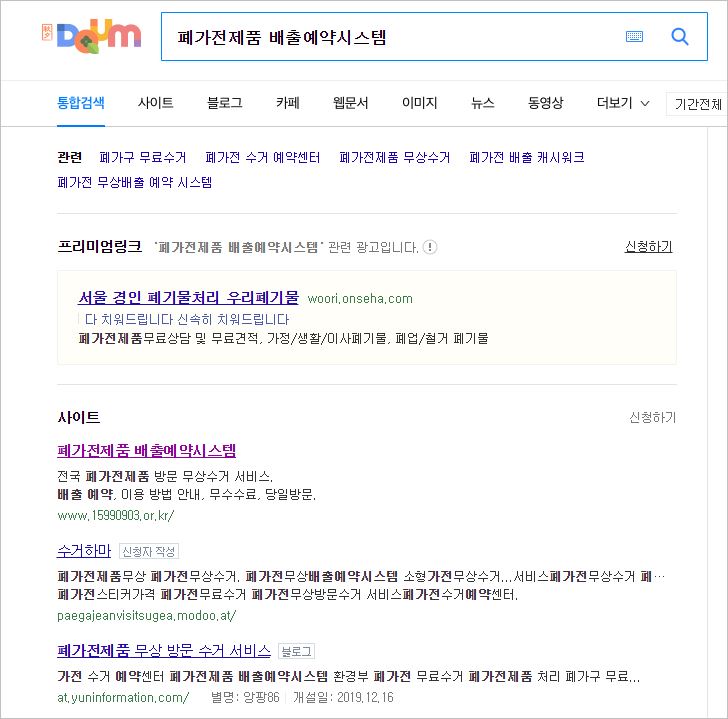Open the virtual keyboard icon in search box
The image size is (728, 719).
tap(634, 36)
